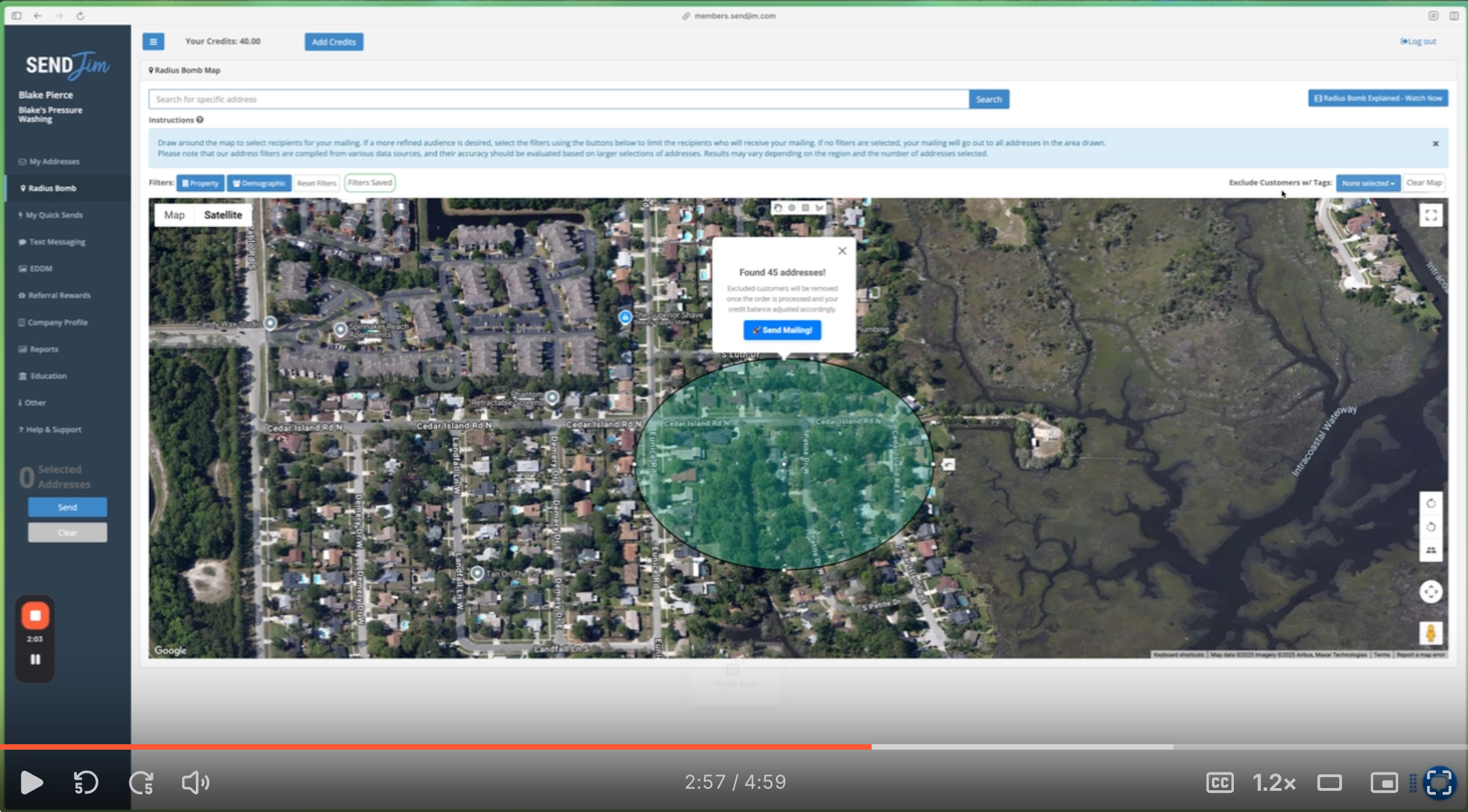Viewport: 1468px width, 812px height.
Task: Change 1.2x playback speed
Action: point(1274,782)
